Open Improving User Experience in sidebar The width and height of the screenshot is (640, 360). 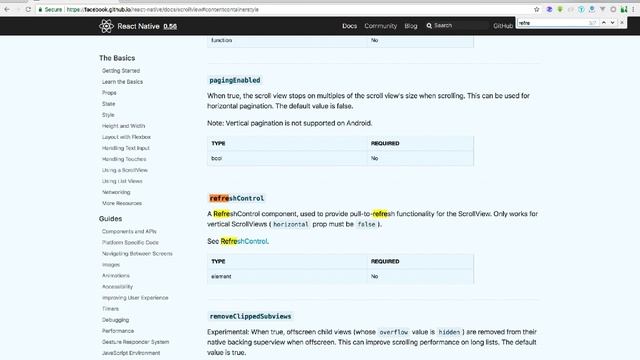coord(135,298)
